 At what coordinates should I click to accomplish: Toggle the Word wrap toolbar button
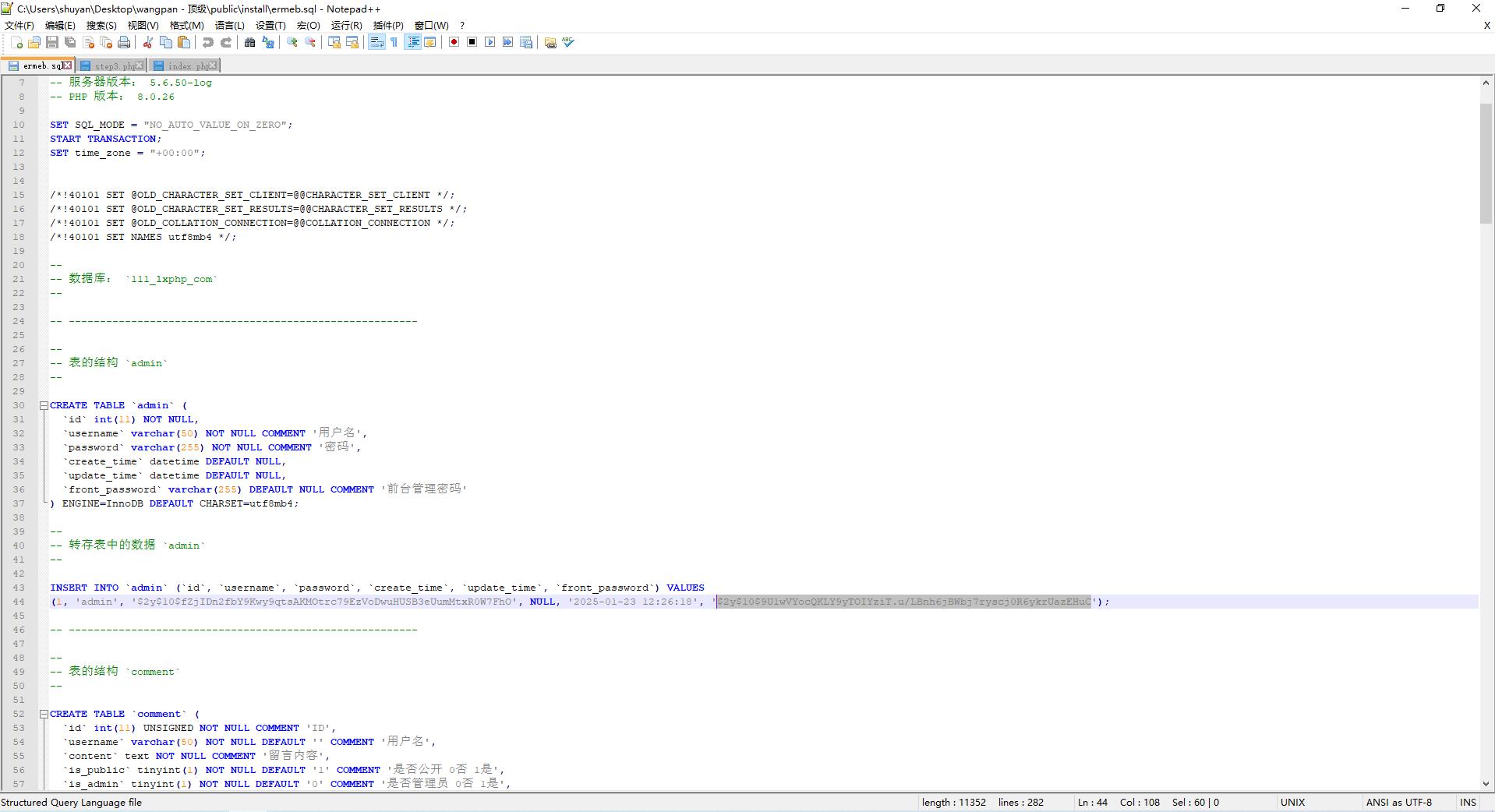click(x=376, y=43)
